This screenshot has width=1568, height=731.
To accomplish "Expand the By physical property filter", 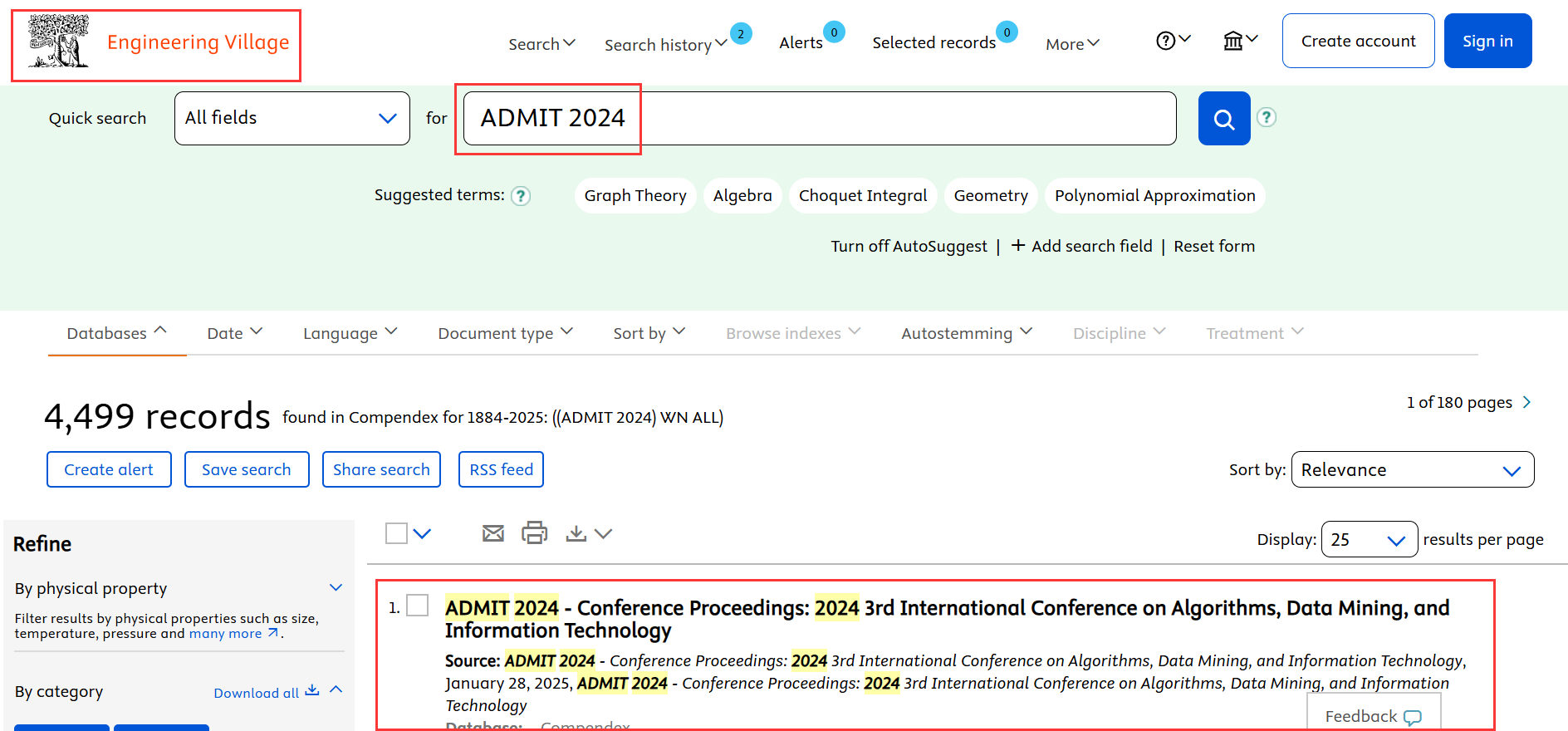I will pos(336,588).
